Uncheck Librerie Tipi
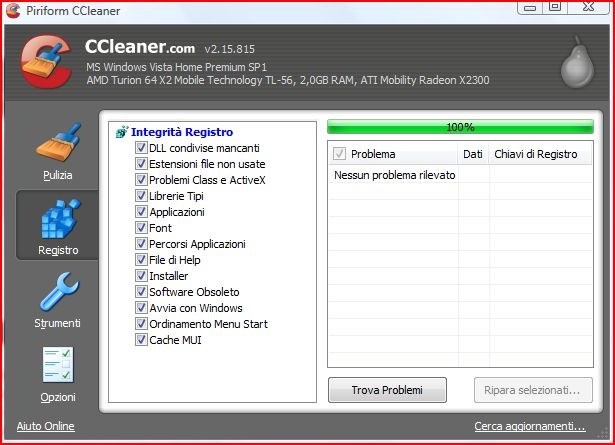The width and height of the screenshot is (615, 445). 141,196
